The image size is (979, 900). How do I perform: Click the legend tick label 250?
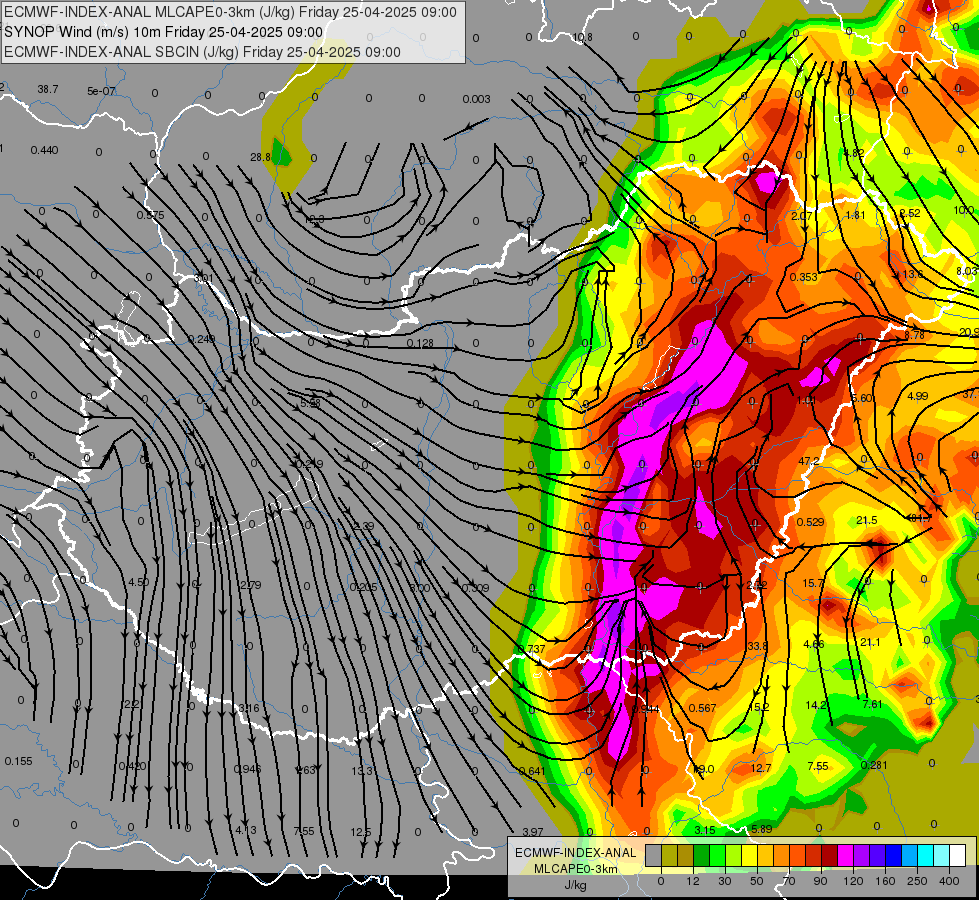click(x=917, y=881)
